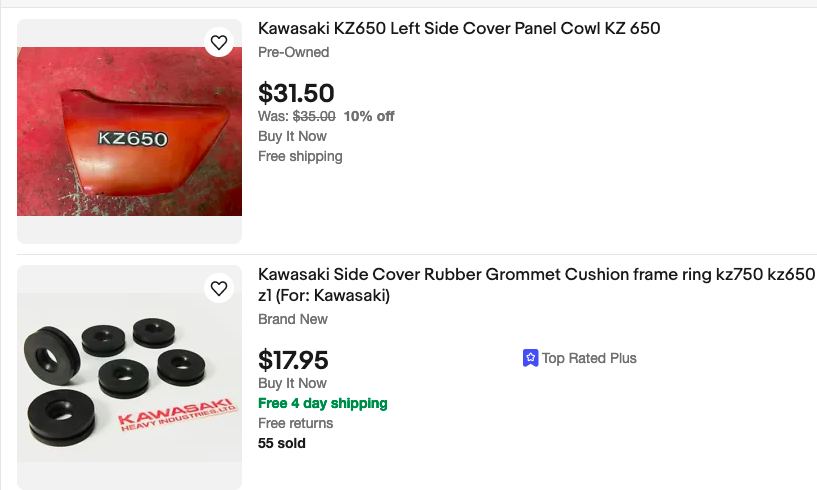Click the Brand New condition label
The image size is (817, 490).
coord(293,319)
